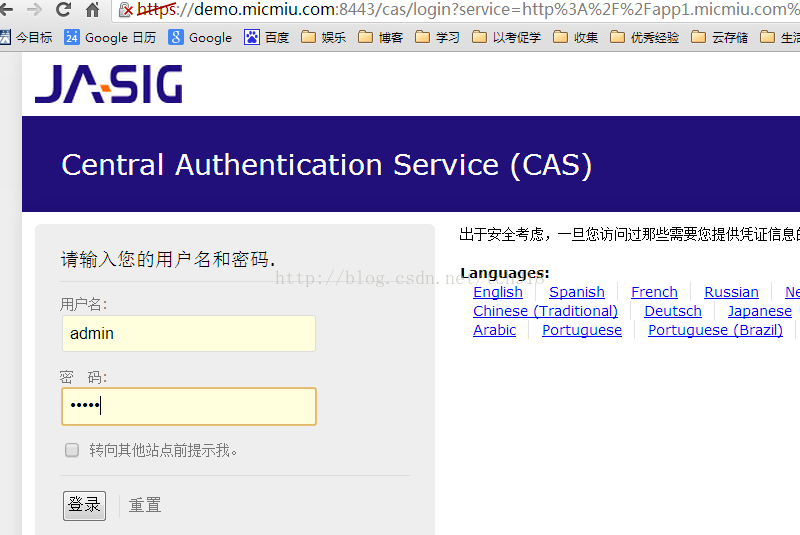Click the Central Authentication Service (CAS) heading
Screen dimensions: 800x535
327,165
